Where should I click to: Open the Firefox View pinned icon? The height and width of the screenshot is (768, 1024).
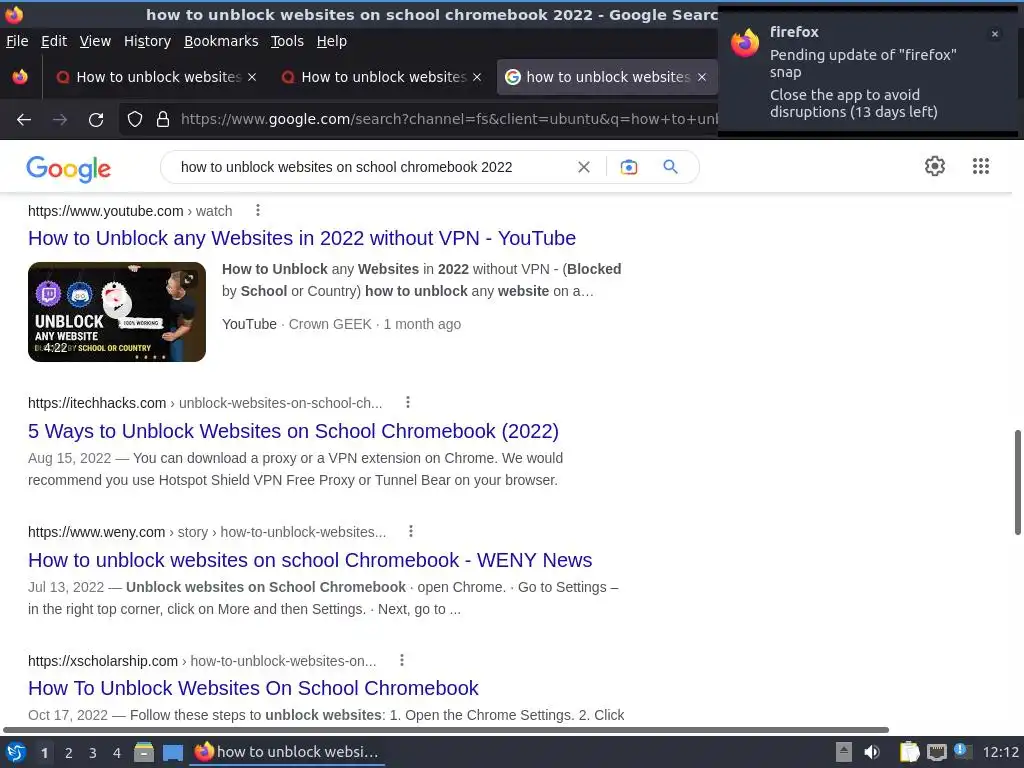(20, 77)
